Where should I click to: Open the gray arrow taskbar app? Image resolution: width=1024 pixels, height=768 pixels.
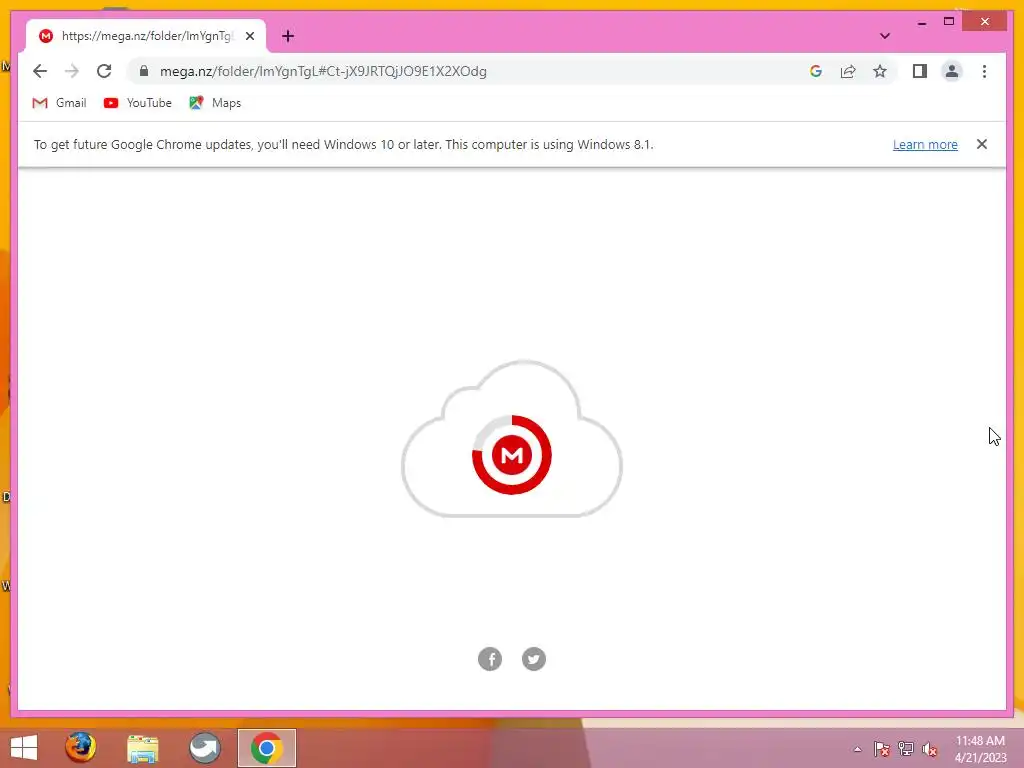(205, 748)
